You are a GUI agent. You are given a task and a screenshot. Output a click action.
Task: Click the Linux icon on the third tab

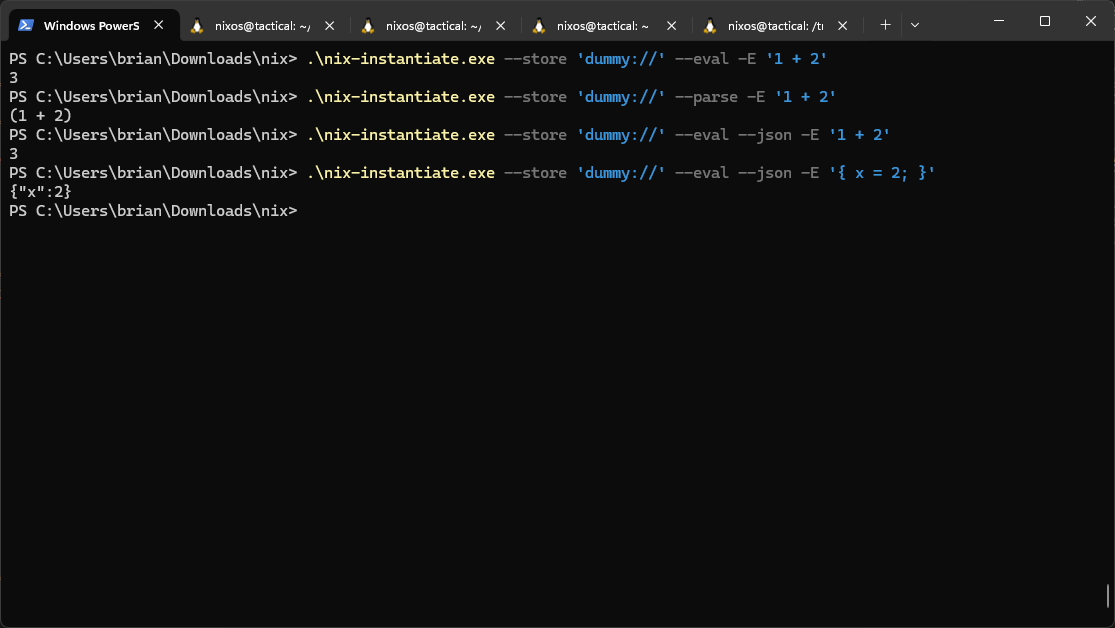pos(370,25)
